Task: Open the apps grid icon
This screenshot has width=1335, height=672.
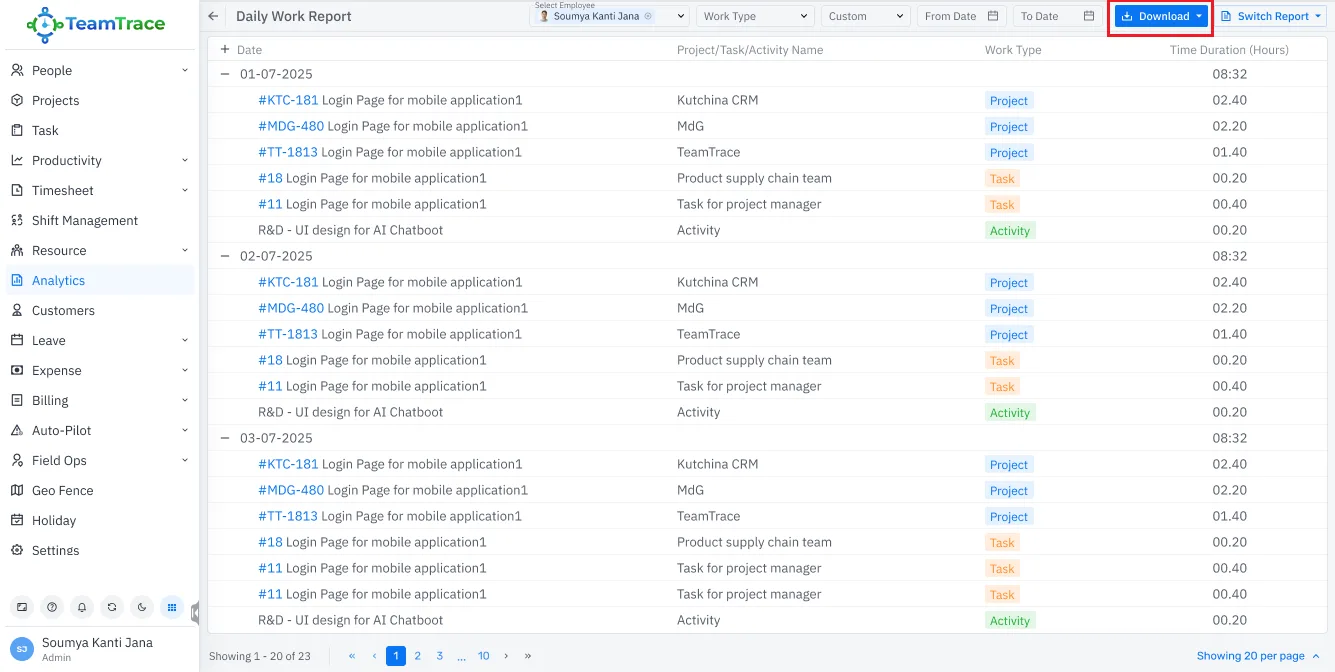Action: click(172, 607)
